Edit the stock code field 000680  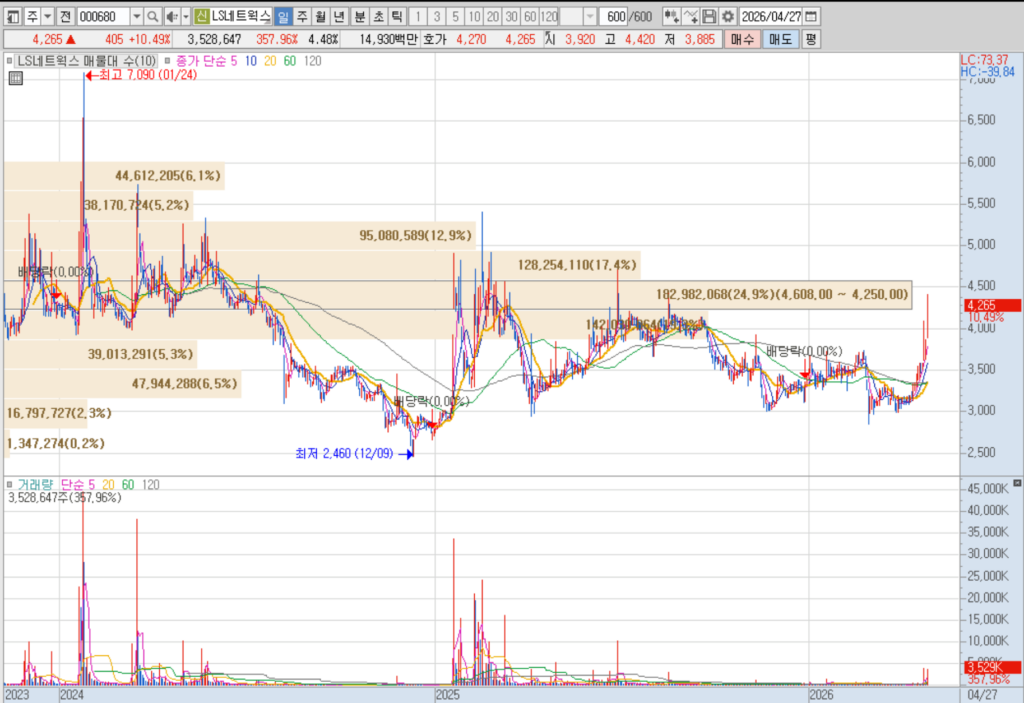click(x=103, y=16)
